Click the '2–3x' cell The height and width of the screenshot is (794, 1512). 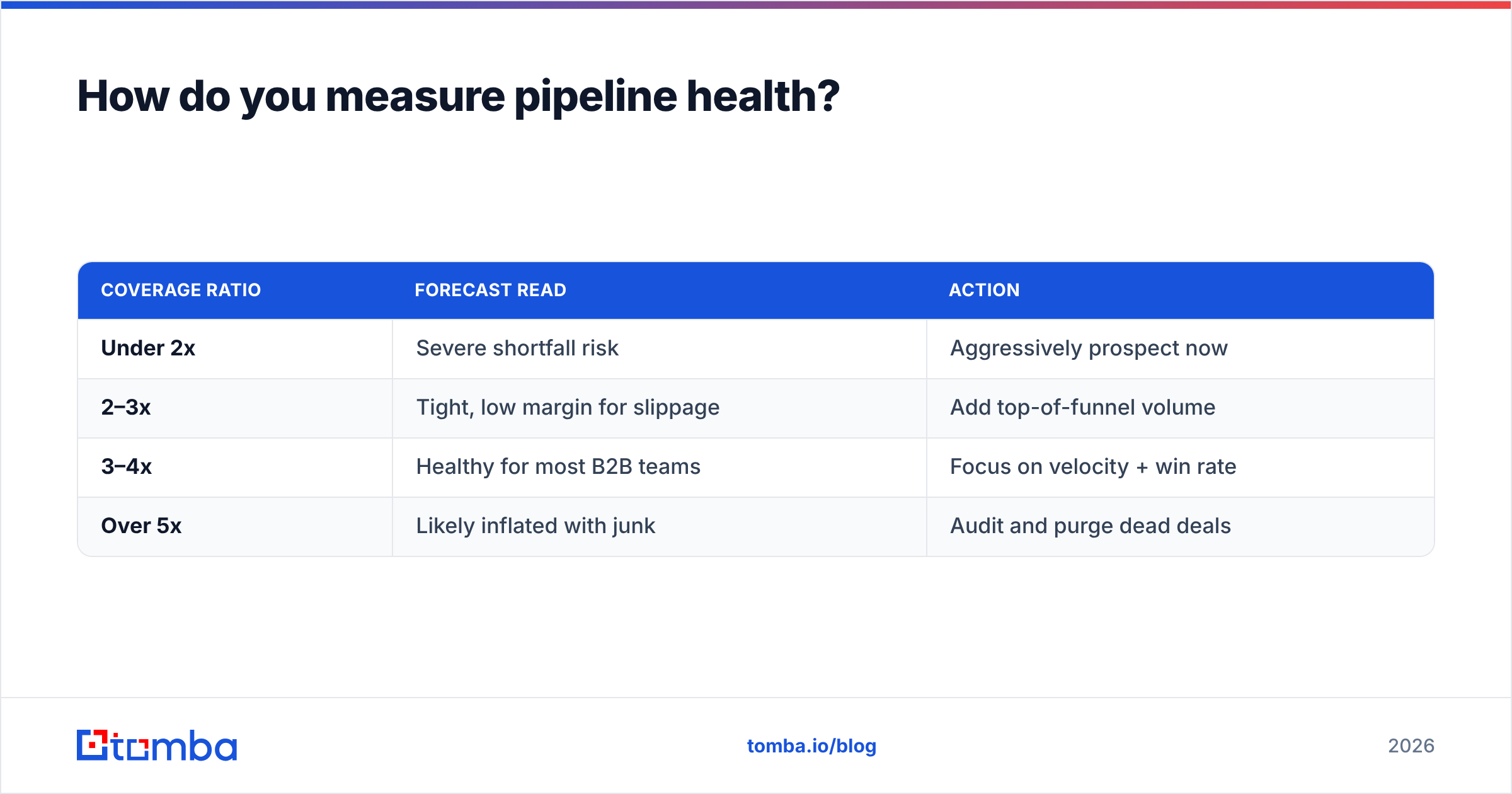pos(235,408)
